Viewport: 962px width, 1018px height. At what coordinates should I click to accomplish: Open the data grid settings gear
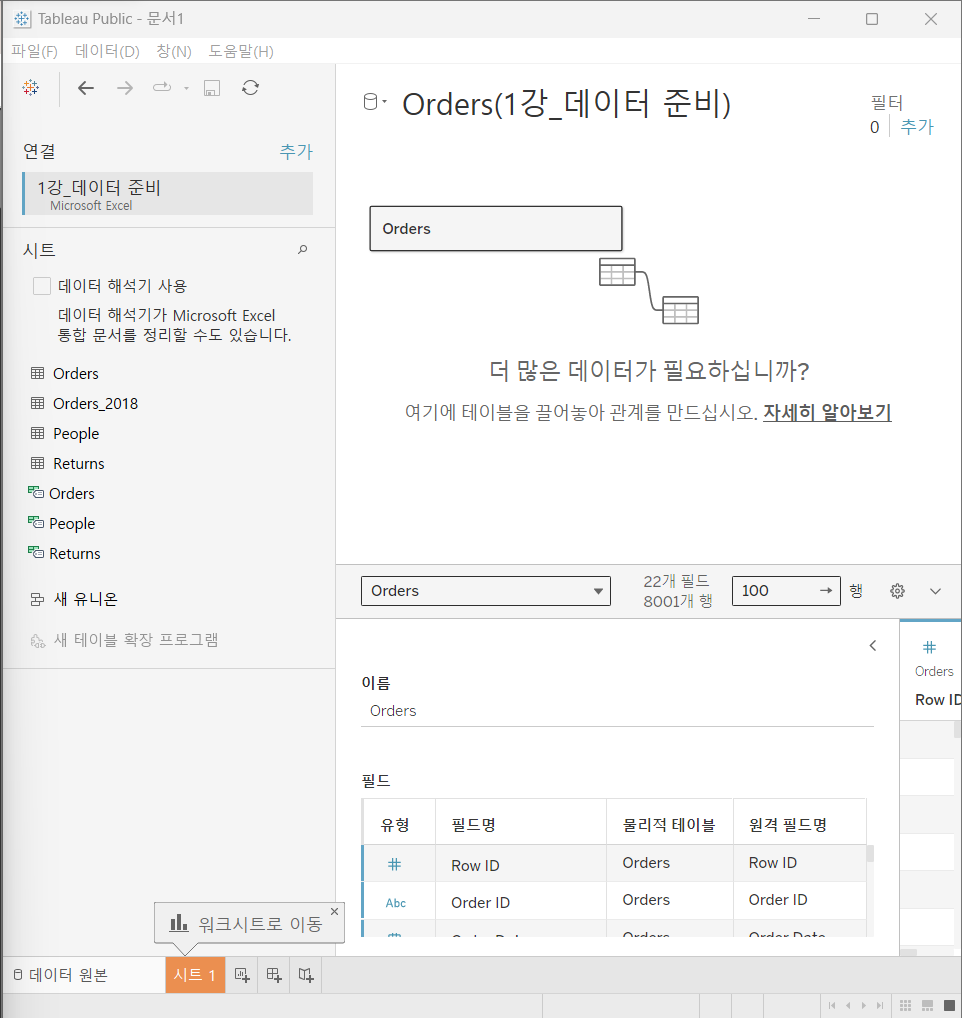898,591
